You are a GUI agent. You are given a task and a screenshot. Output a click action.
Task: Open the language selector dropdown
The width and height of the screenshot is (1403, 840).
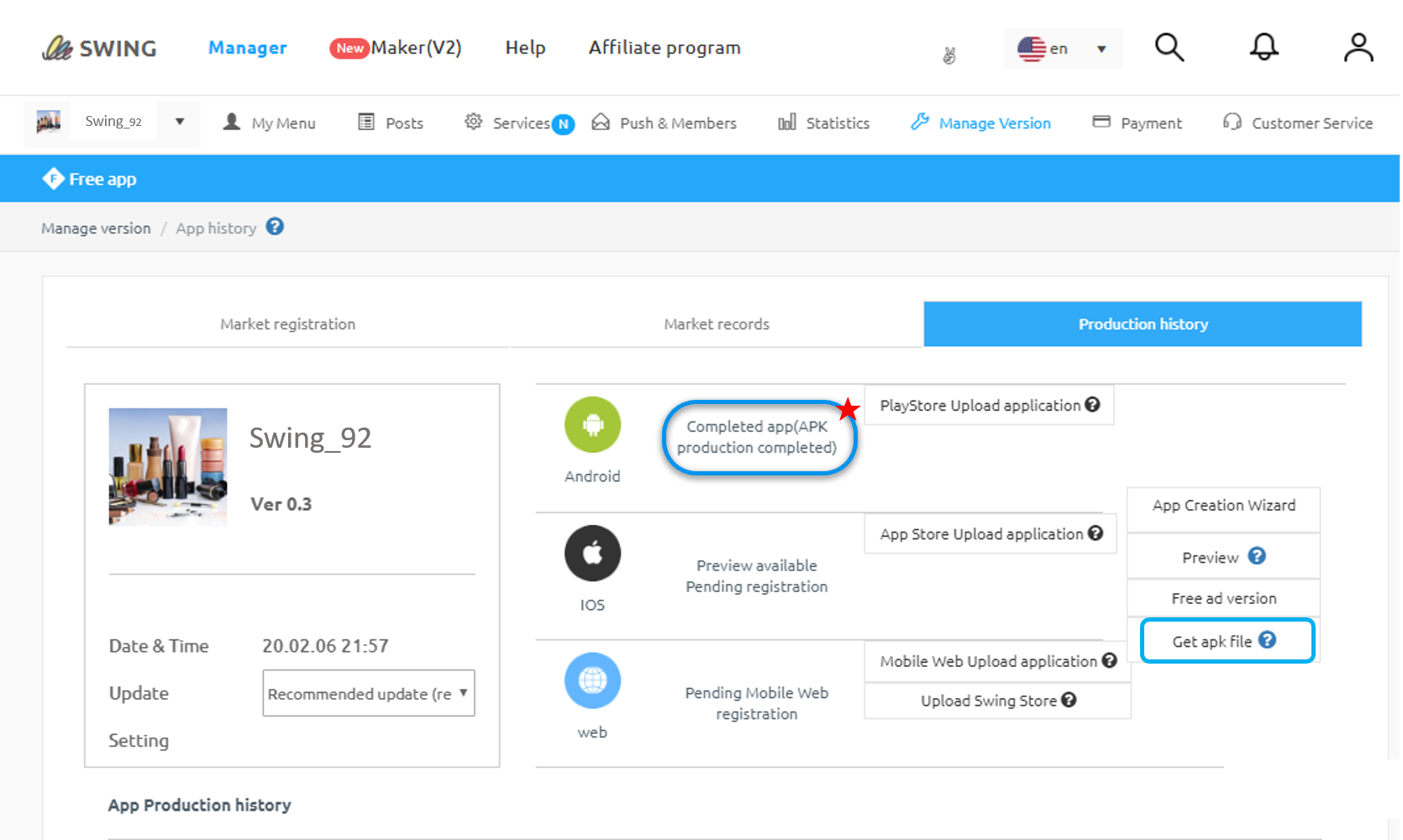pos(1063,49)
